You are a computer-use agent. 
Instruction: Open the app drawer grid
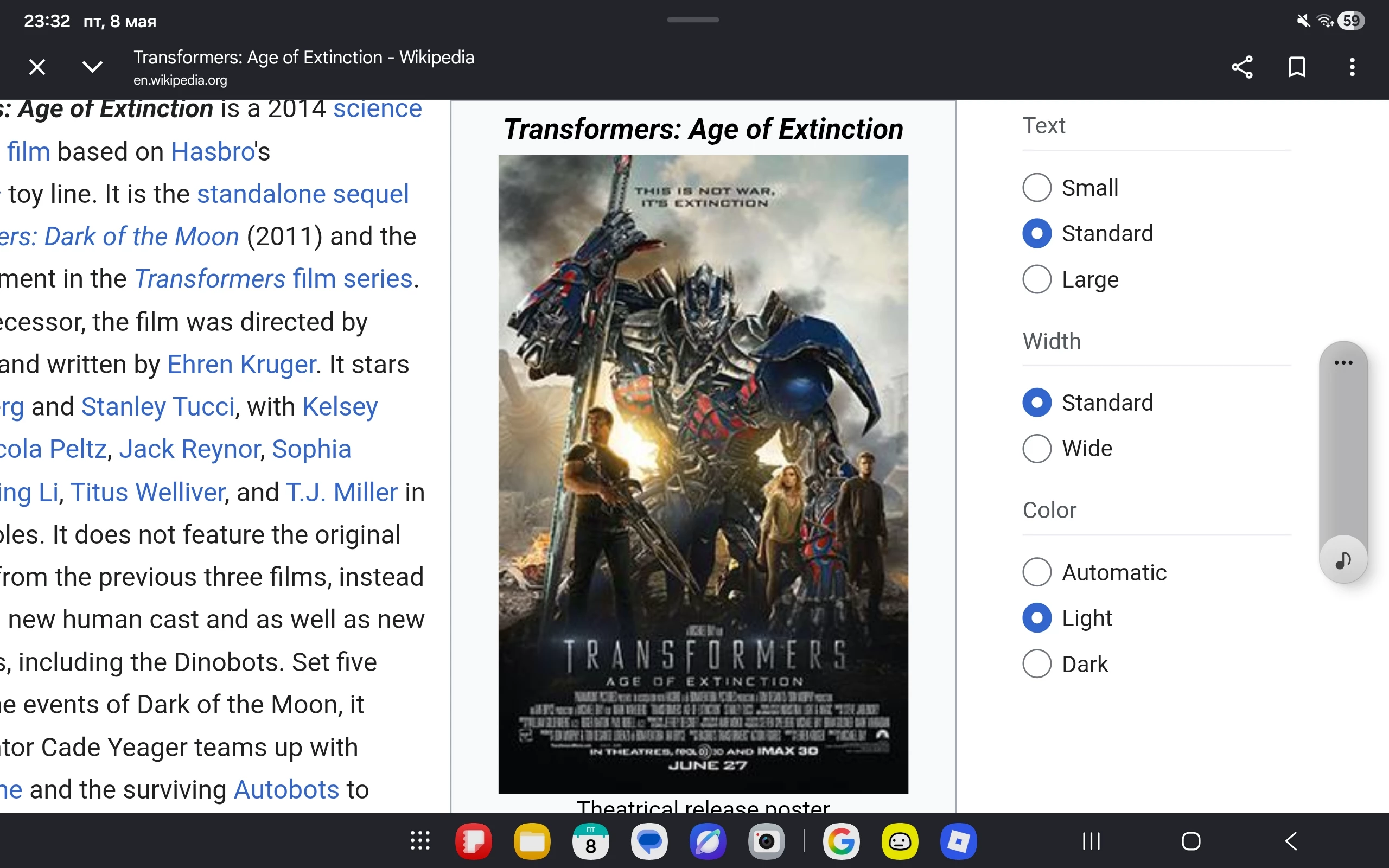[420, 841]
